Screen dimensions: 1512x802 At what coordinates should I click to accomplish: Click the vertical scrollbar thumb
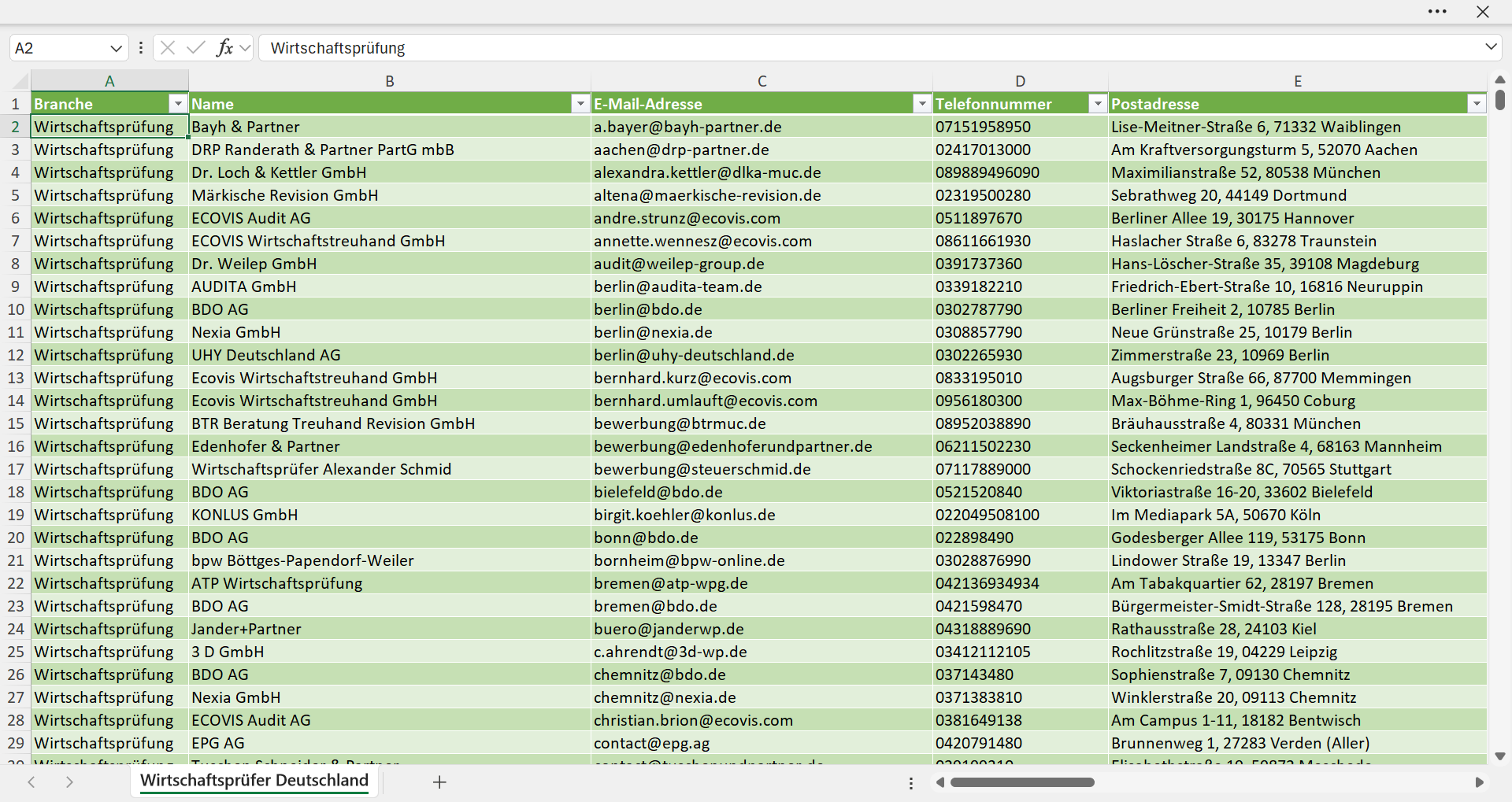1500,100
